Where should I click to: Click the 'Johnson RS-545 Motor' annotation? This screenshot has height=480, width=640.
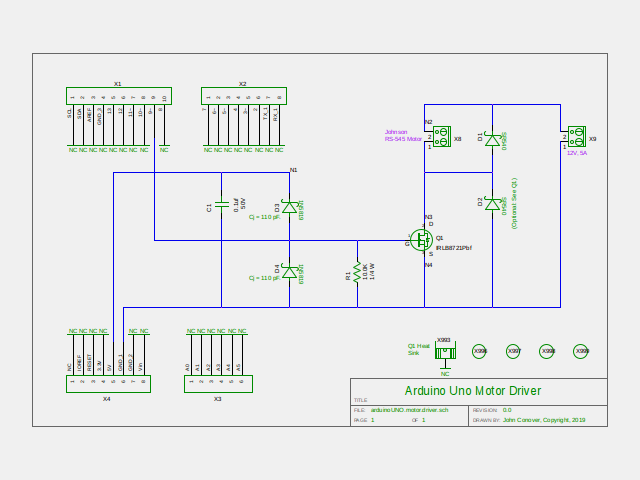click(x=403, y=136)
